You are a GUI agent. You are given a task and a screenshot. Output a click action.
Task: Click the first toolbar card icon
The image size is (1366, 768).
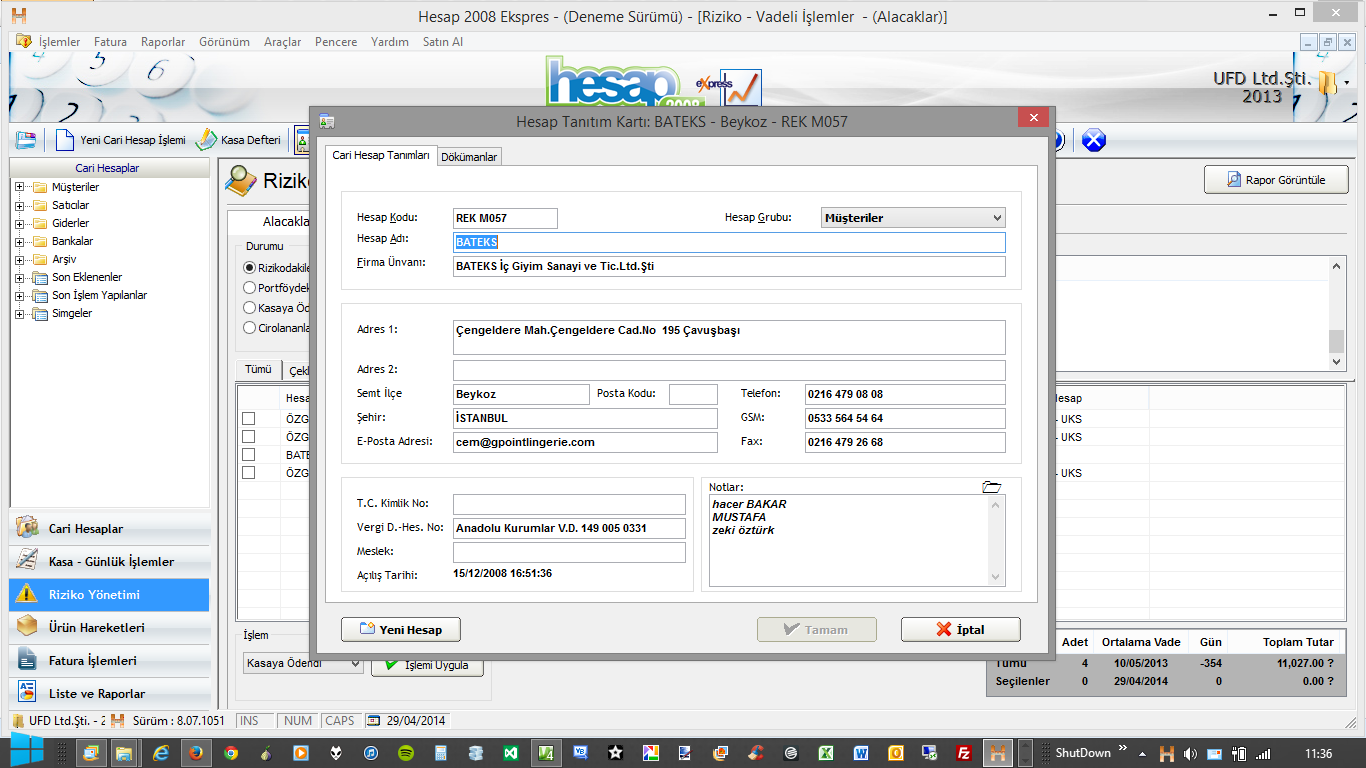(x=27, y=140)
